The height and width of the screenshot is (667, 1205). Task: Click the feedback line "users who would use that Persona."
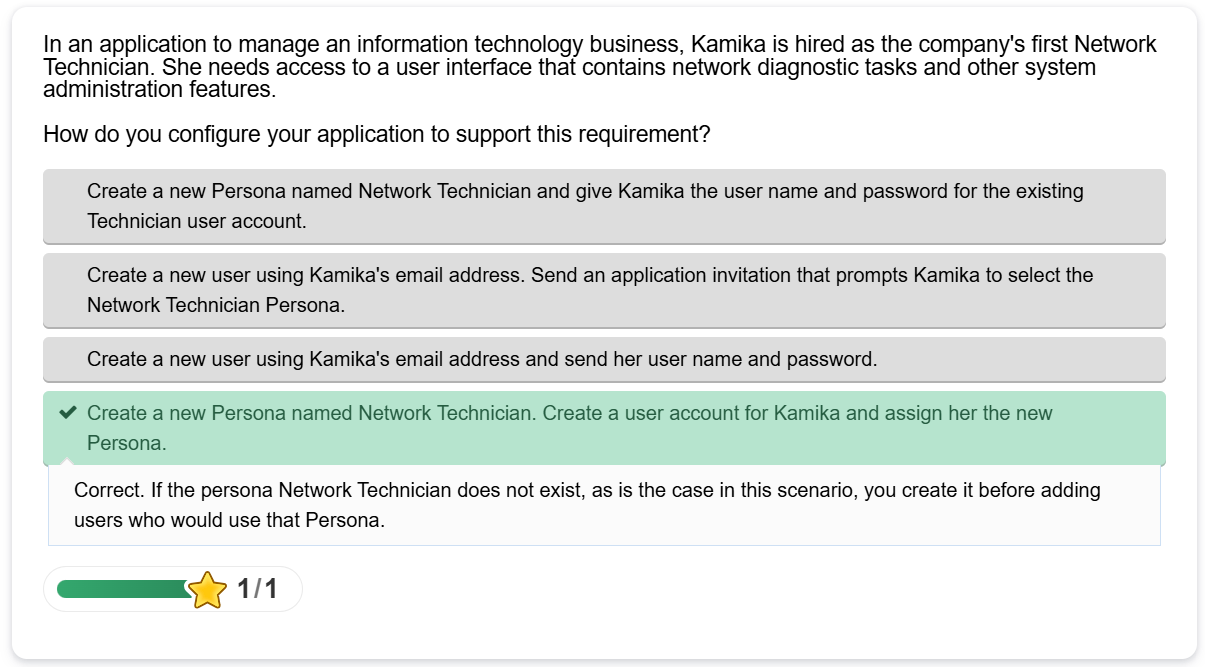coord(229,521)
